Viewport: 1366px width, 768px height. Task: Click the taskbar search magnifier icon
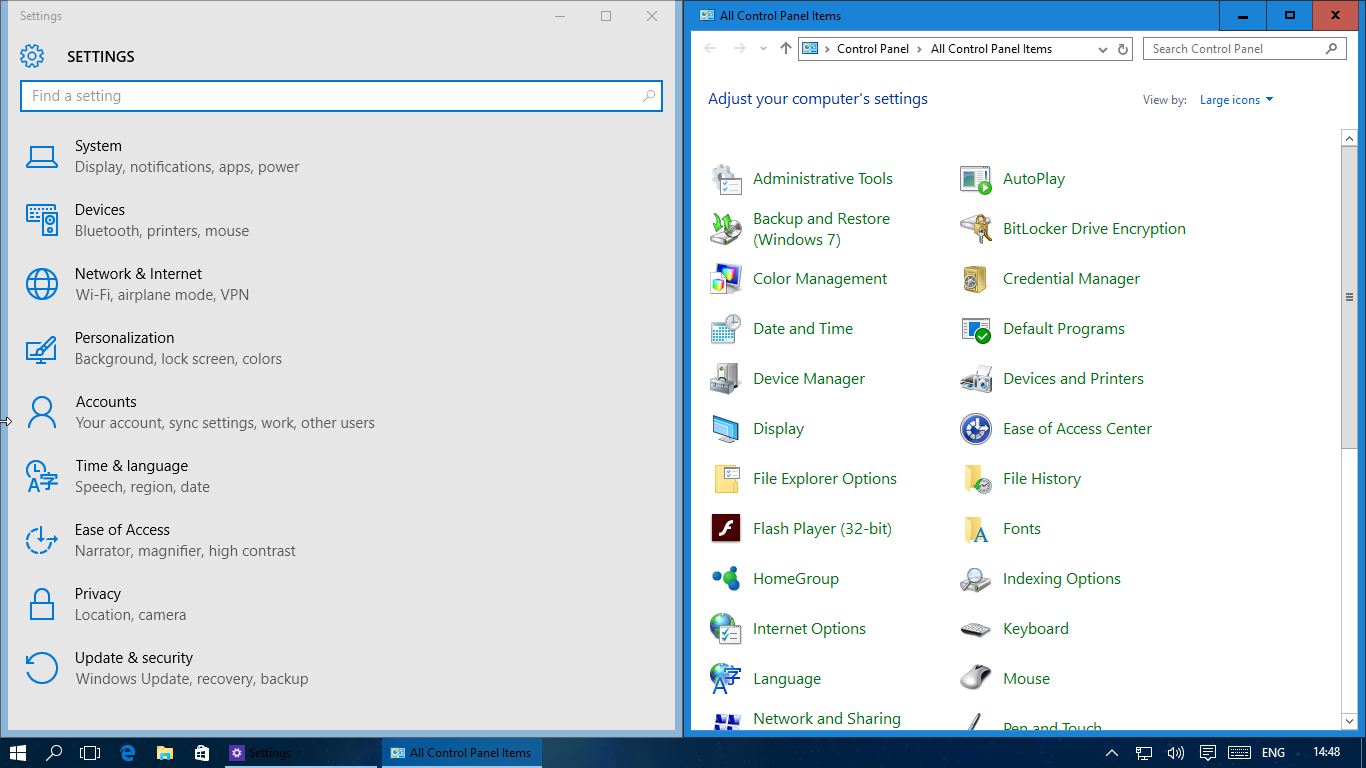pyautogui.click(x=54, y=753)
